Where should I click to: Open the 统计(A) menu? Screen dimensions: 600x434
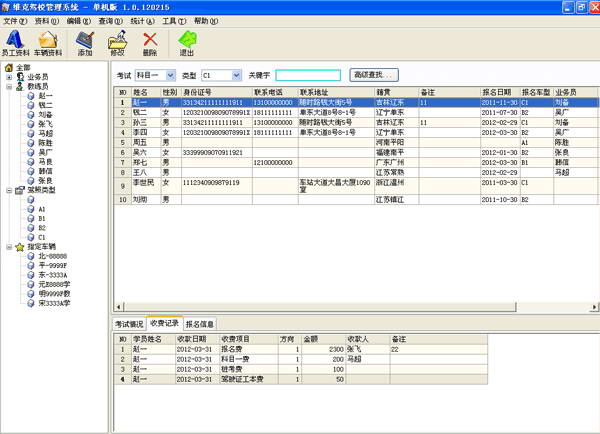(143, 21)
